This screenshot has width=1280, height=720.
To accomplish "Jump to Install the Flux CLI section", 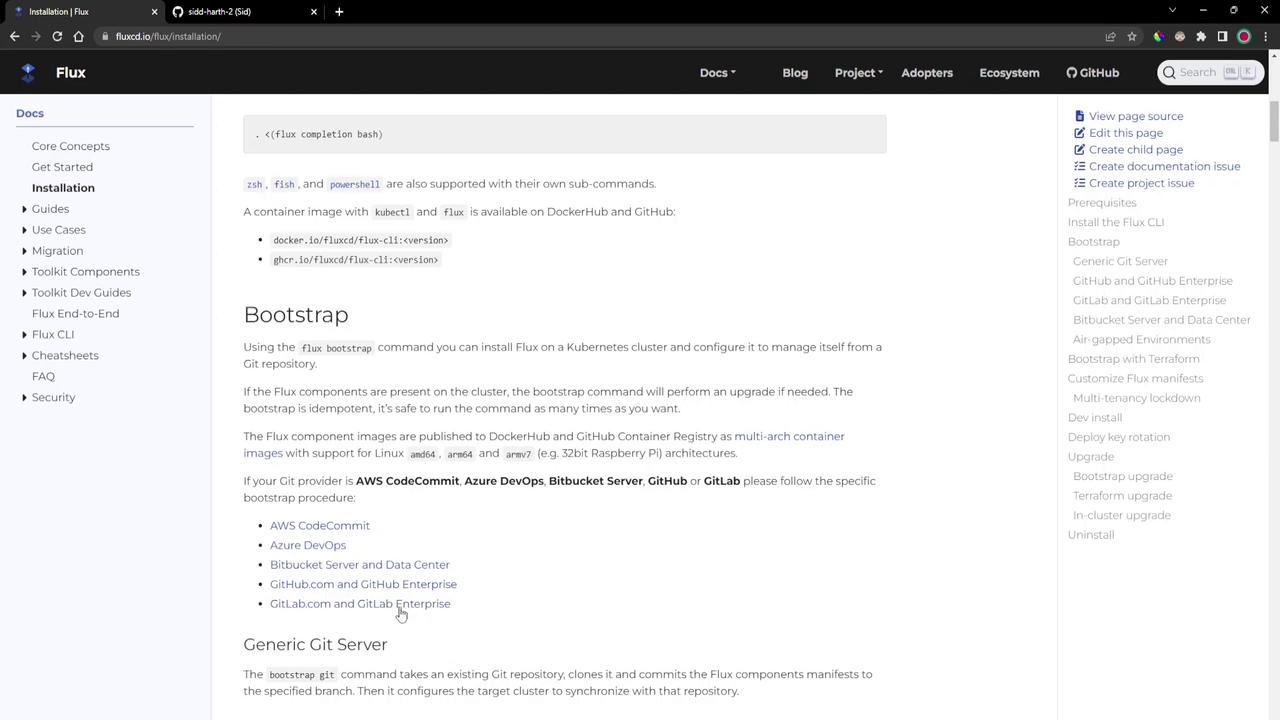I will (1116, 222).
